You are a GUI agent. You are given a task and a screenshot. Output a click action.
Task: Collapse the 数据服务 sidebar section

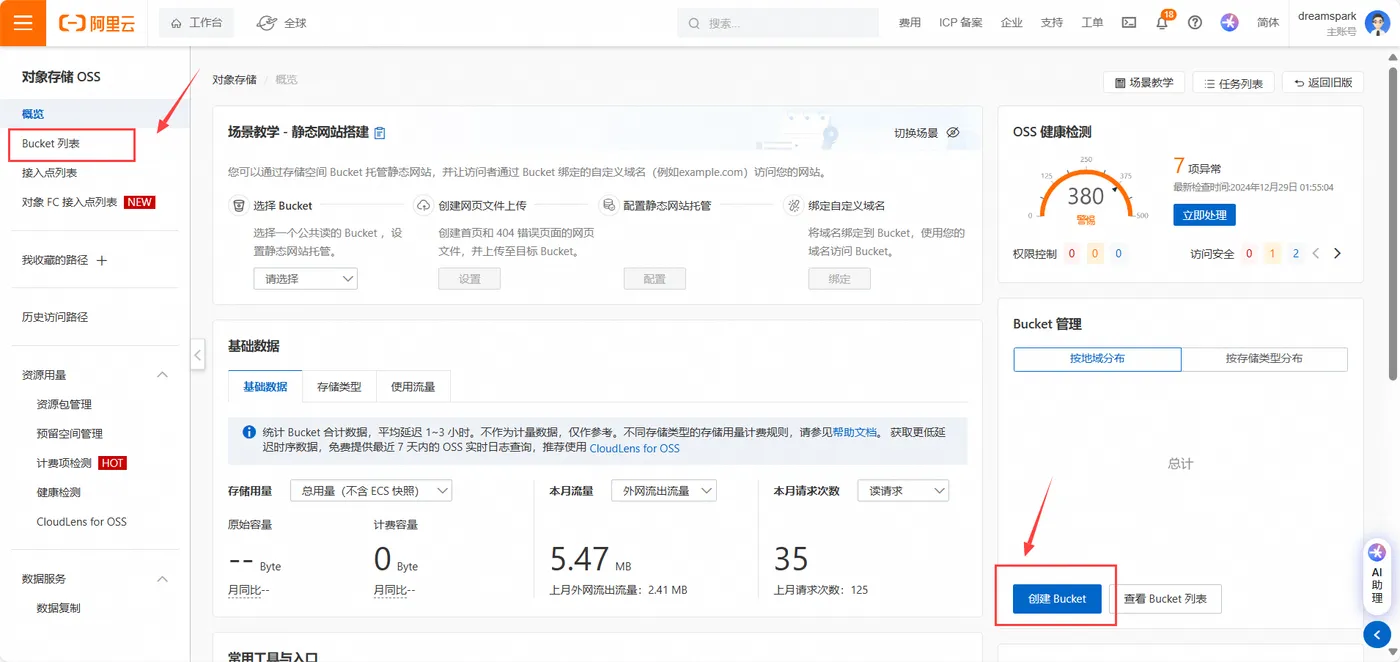point(163,579)
